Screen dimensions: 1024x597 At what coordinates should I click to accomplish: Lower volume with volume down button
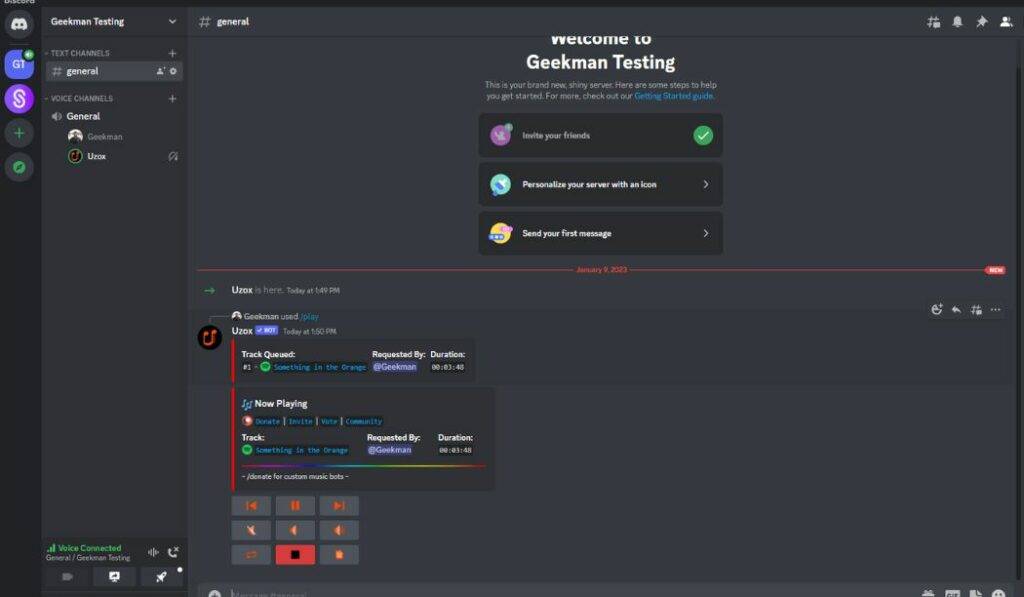[x=295, y=530]
